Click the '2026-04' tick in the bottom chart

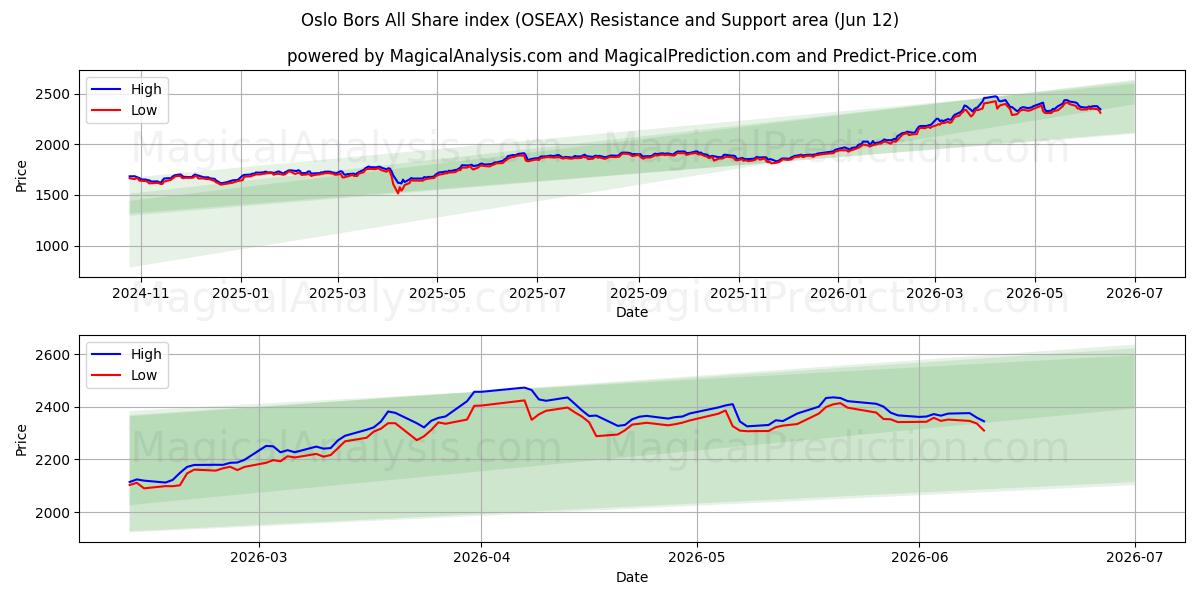[481, 558]
